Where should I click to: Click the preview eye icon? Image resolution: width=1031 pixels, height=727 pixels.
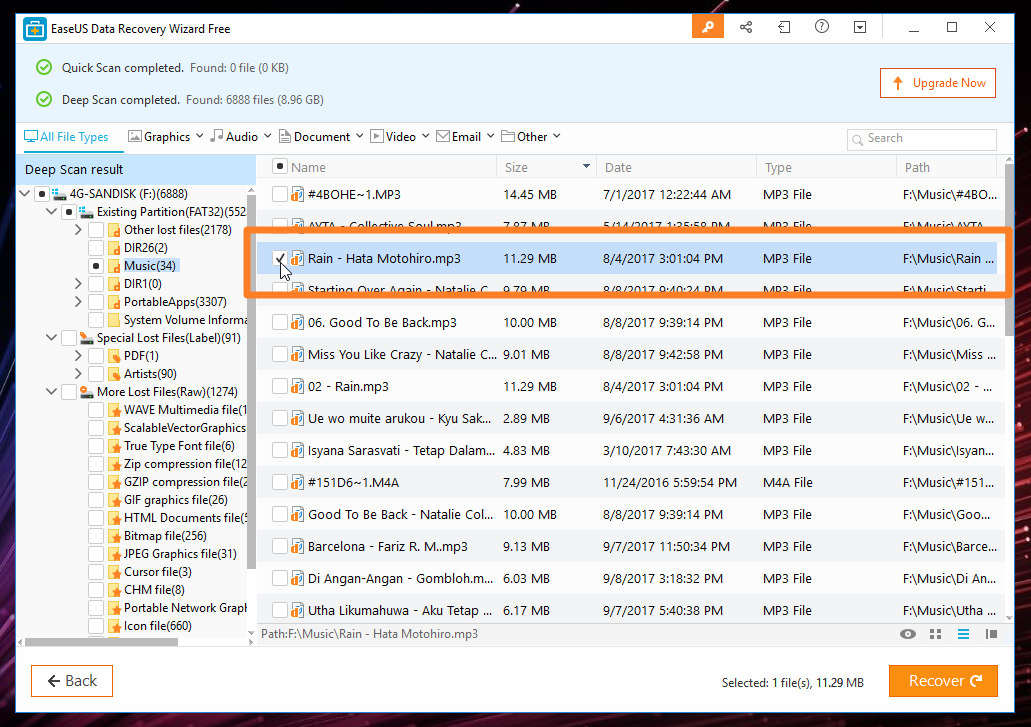coord(908,634)
